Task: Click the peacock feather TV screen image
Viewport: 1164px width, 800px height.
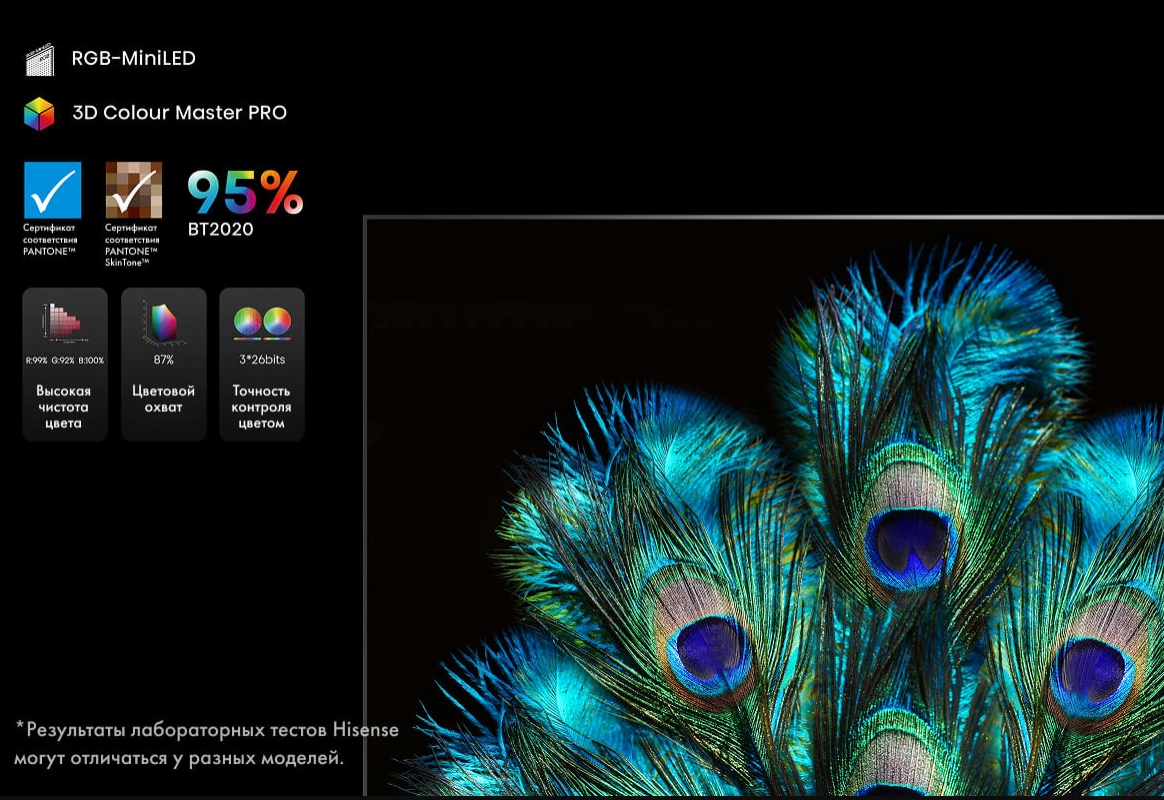Action: pyautogui.click(x=765, y=506)
